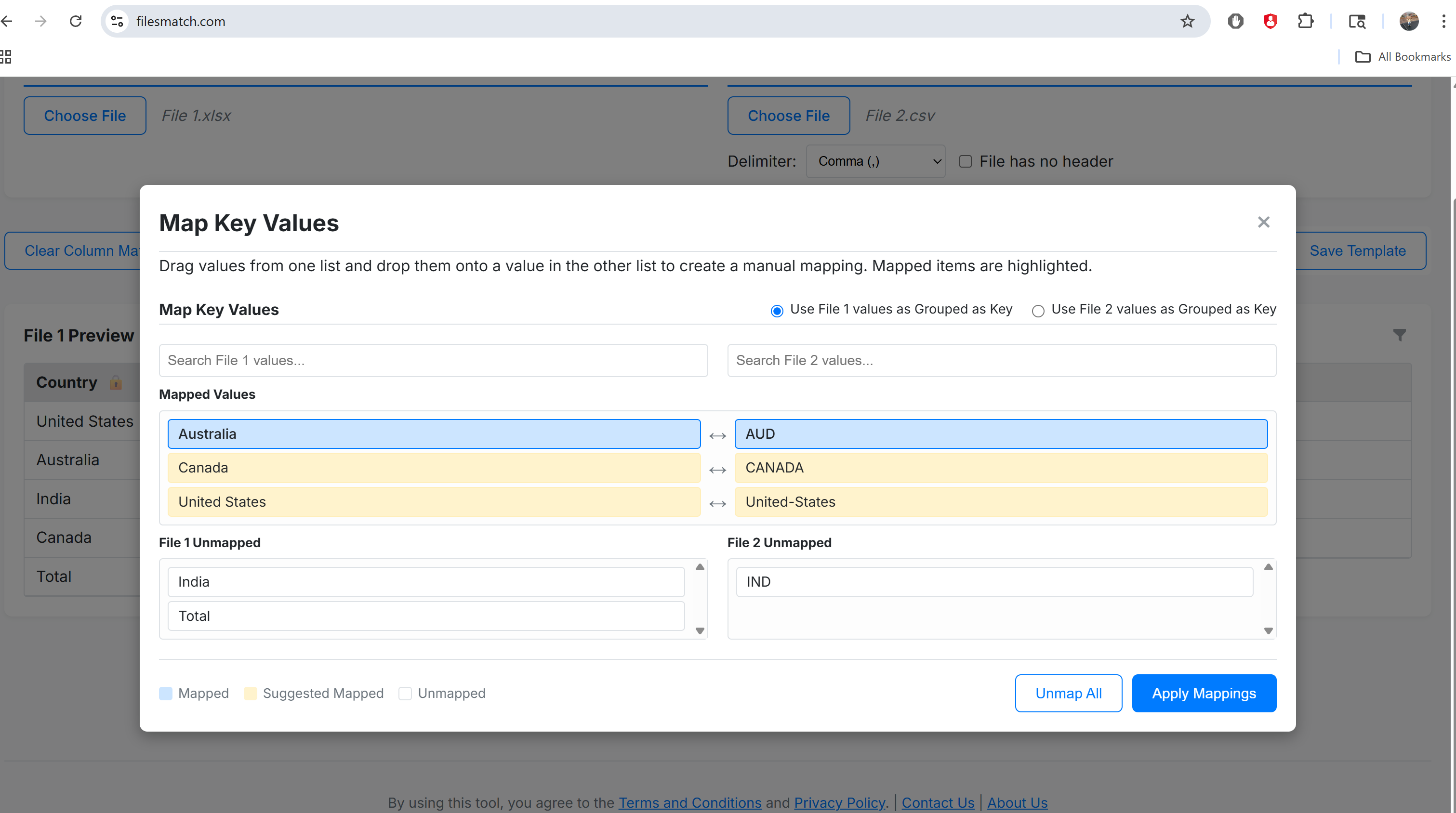Viewport: 1456px width, 813px height.
Task: Open the Delimiter dropdown
Action: click(x=875, y=161)
